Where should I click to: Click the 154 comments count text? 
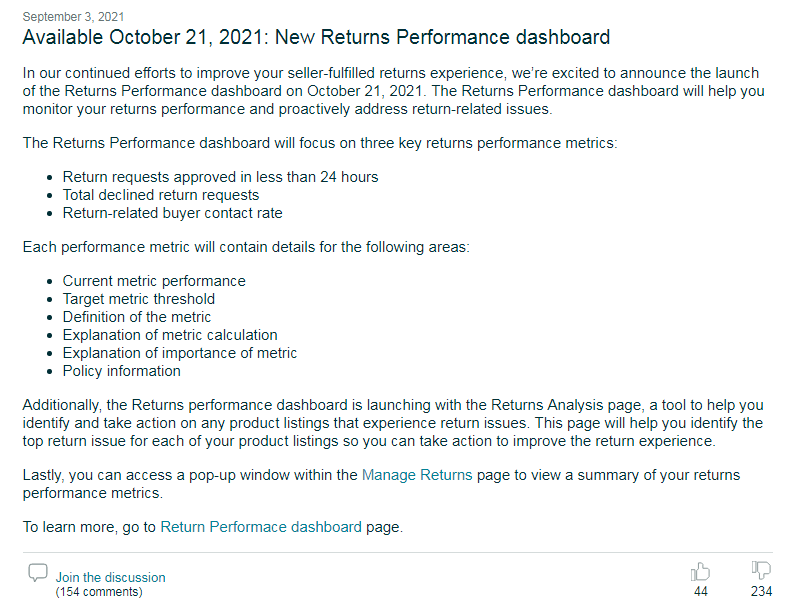(x=99, y=592)
